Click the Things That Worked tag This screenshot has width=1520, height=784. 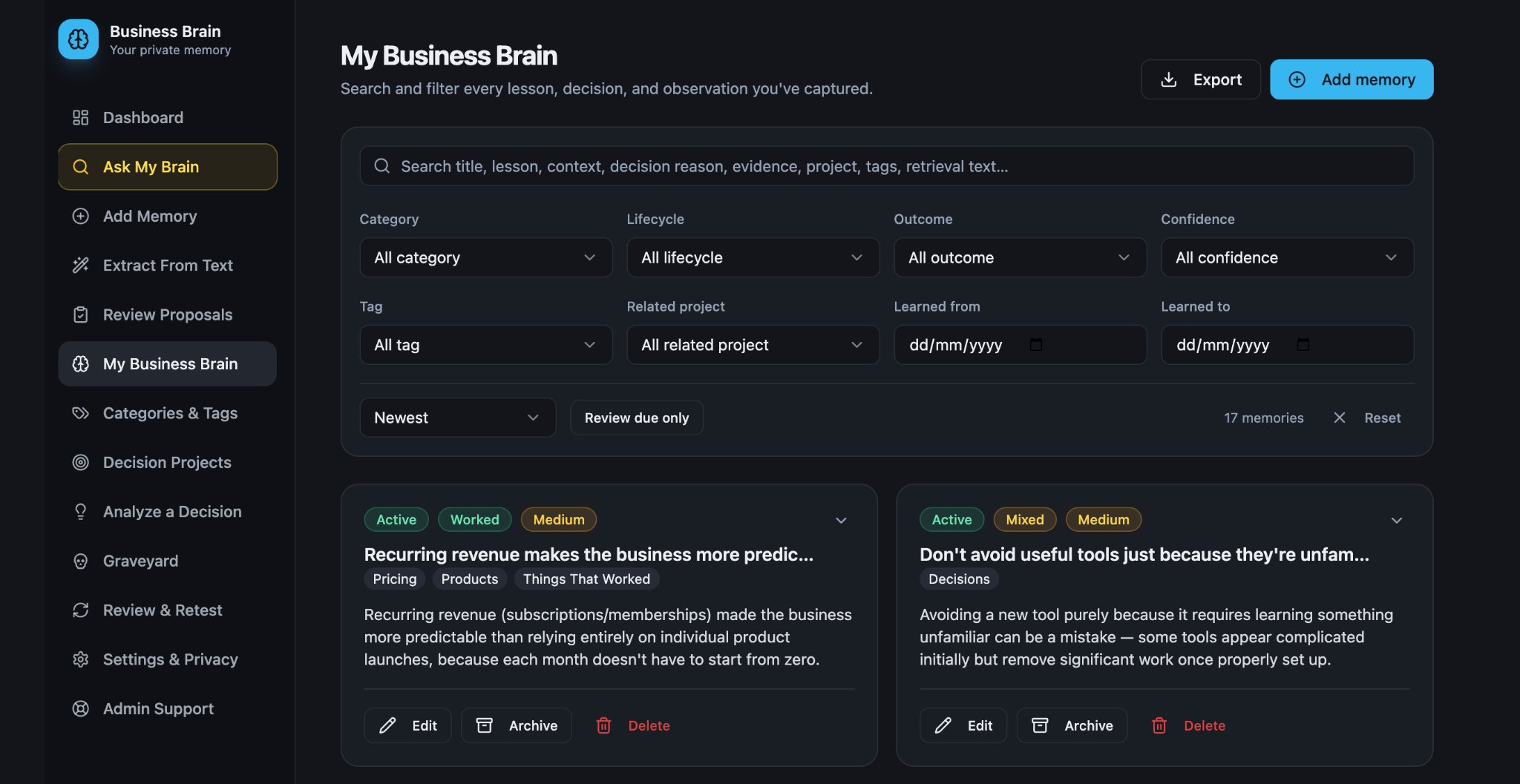[x=586, y=579]
